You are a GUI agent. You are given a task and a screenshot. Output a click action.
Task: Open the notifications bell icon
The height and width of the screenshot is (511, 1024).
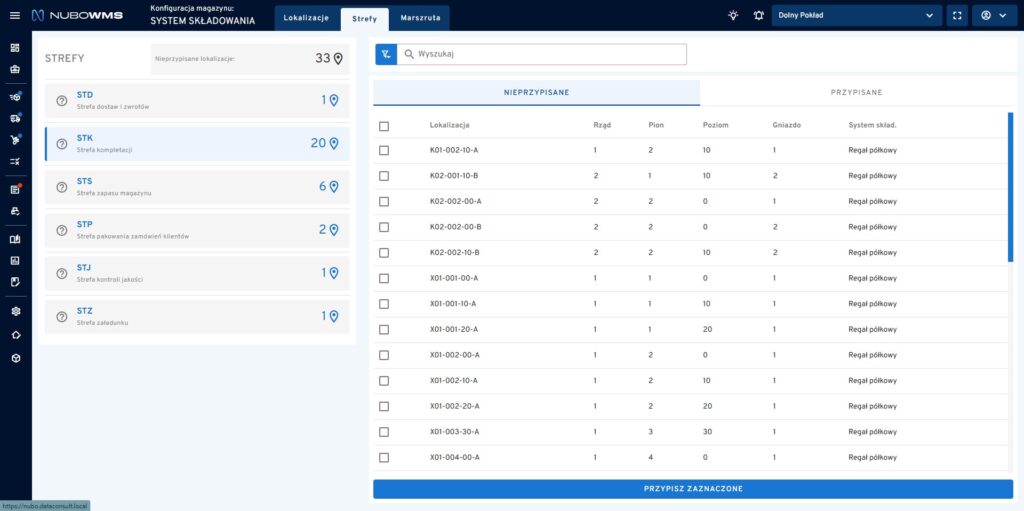[758, 16]
